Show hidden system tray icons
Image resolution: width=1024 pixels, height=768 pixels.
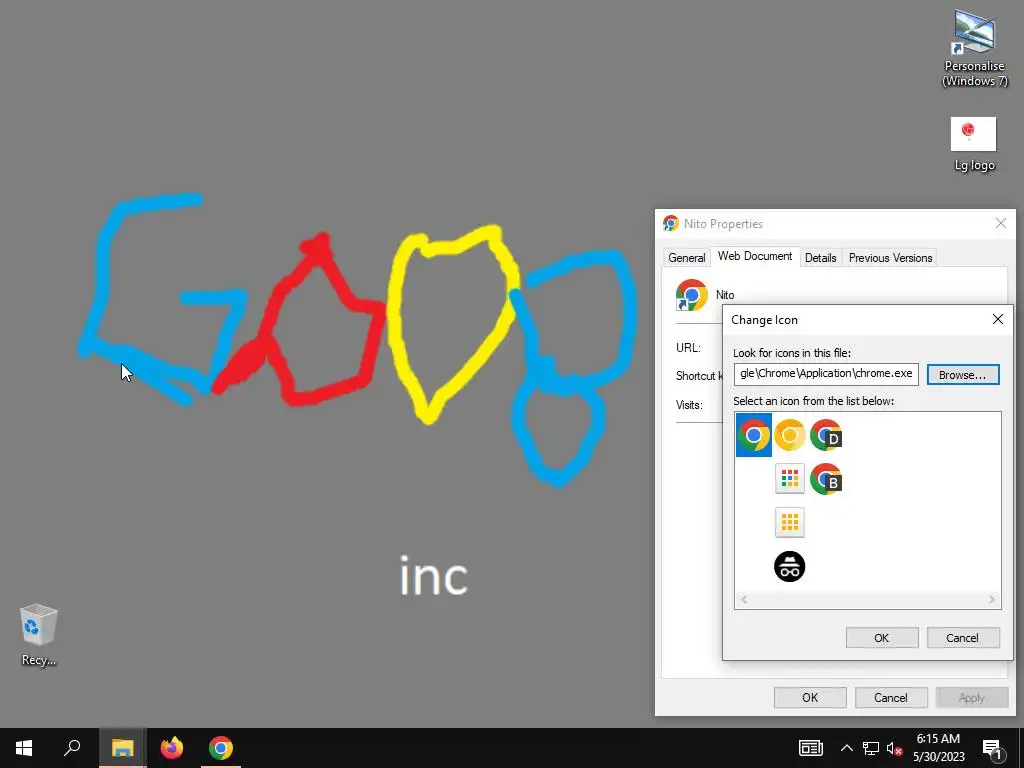pos(846,748)
